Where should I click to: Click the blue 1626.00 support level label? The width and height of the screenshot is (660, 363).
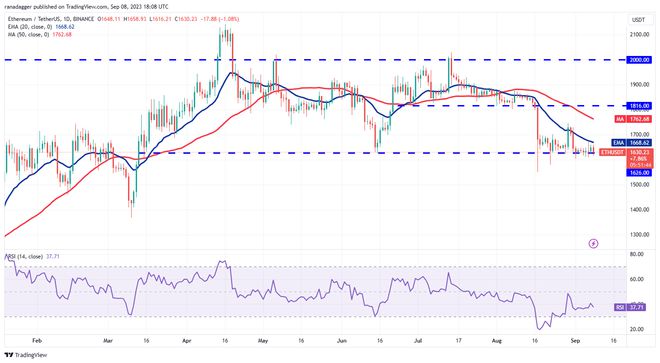(639, 173)
